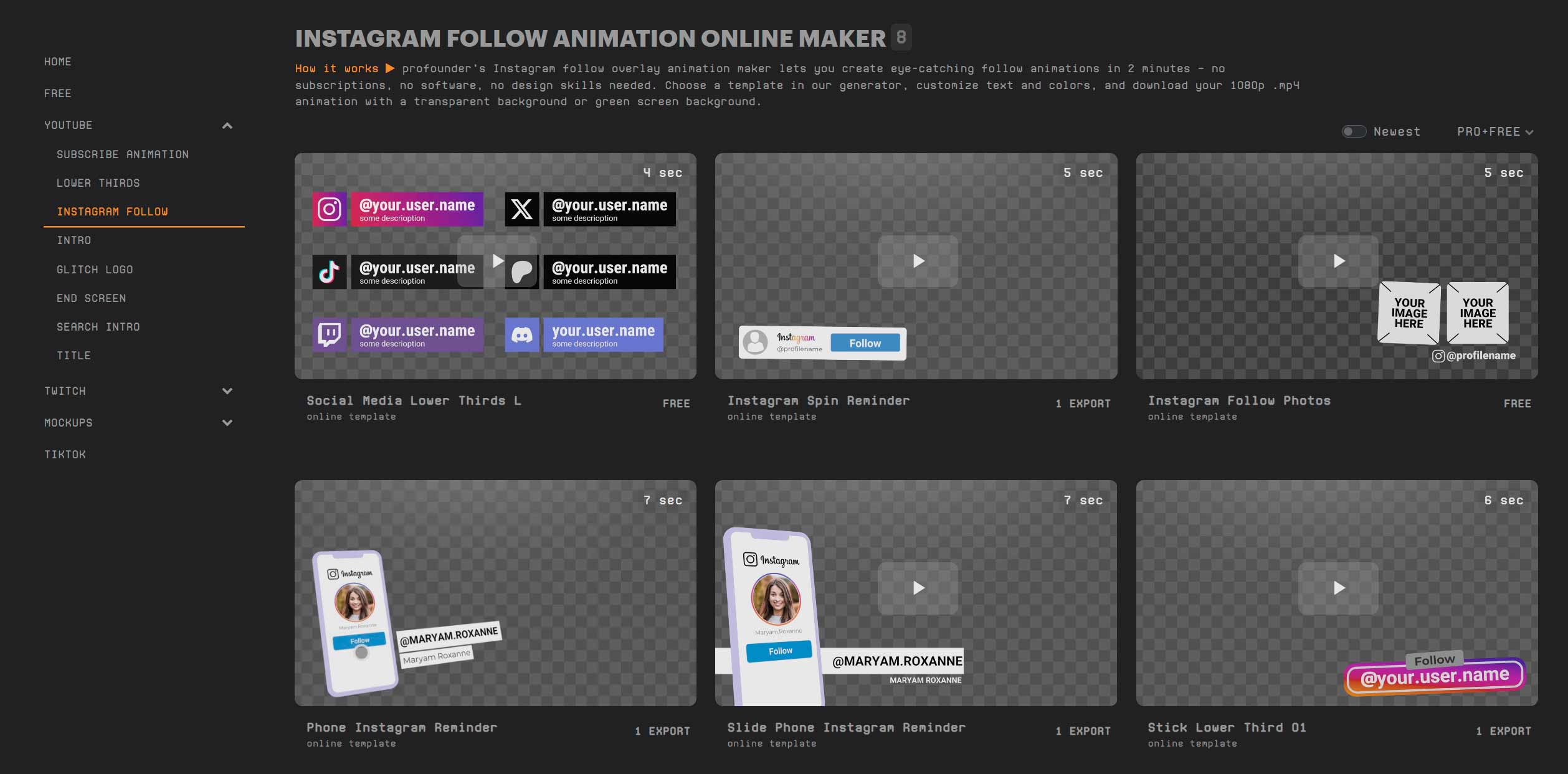
Task: Open the TikTok section in sidebar
Action: pyautogui.click(x=65, y=455)
